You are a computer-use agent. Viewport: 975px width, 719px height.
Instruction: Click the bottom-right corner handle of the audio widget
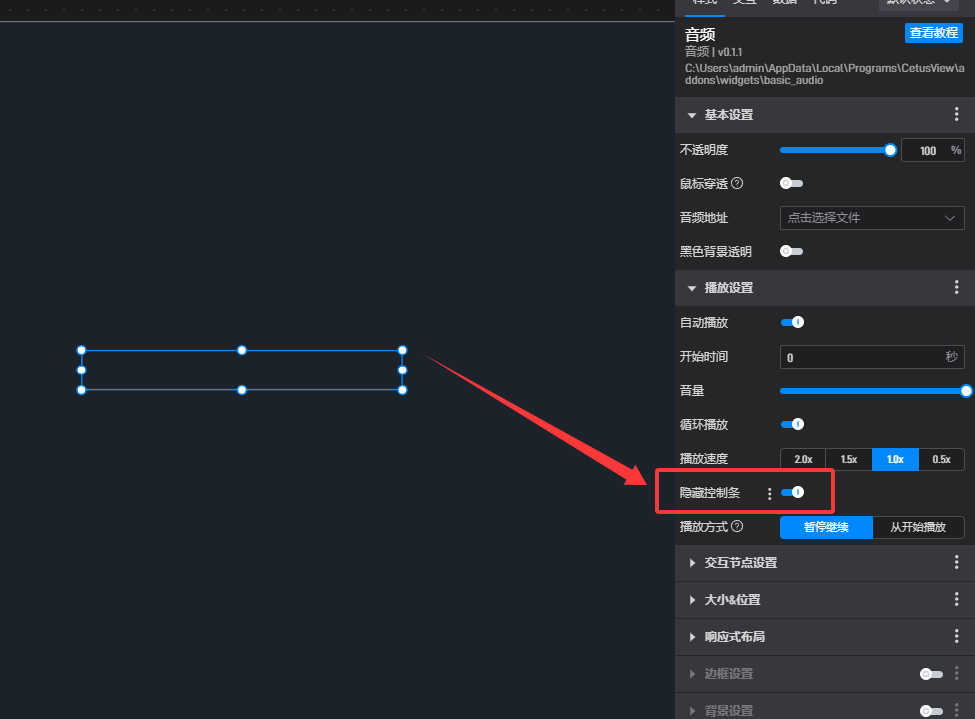[402, 390]
